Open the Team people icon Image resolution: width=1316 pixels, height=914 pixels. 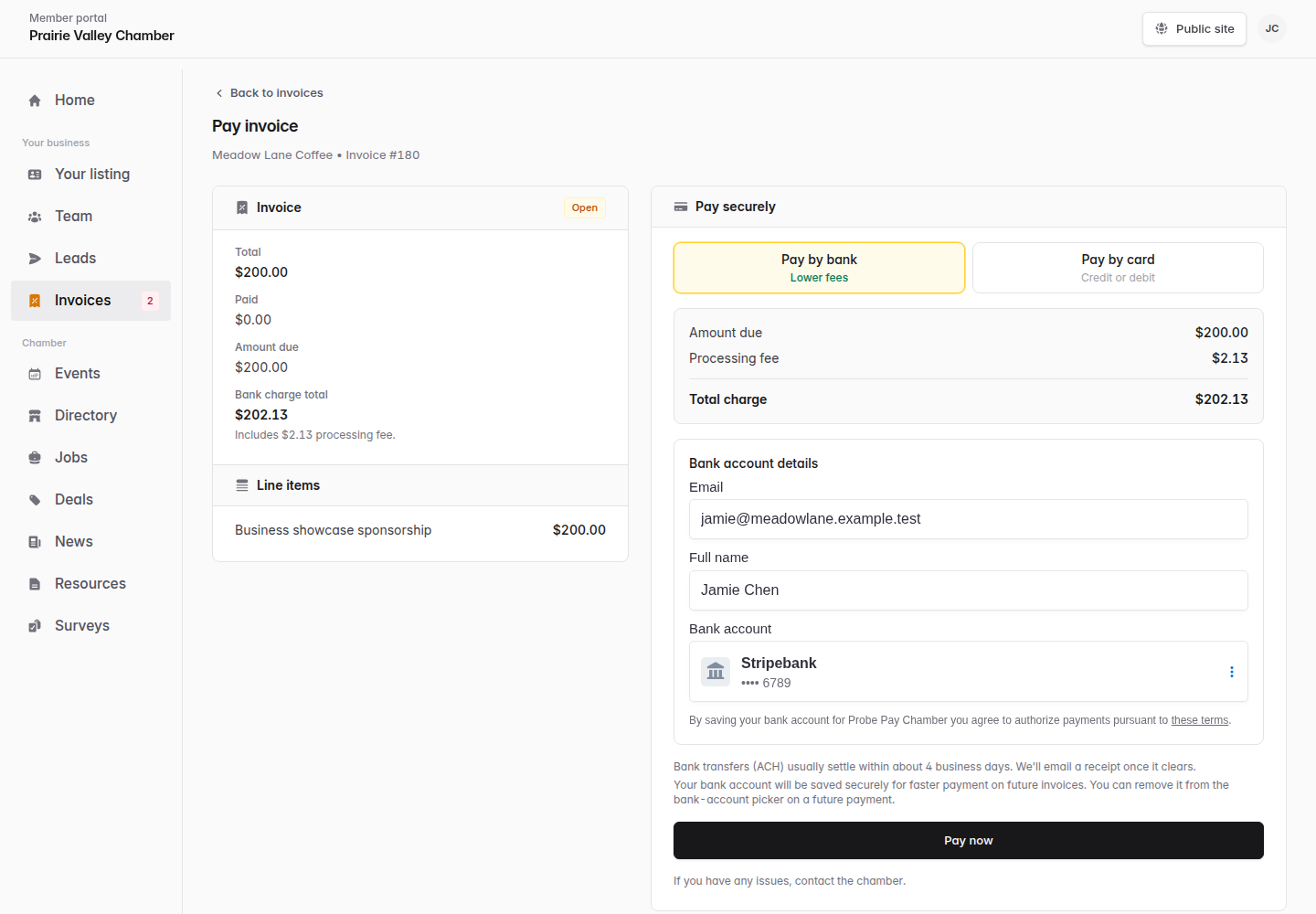pos(35,217)
